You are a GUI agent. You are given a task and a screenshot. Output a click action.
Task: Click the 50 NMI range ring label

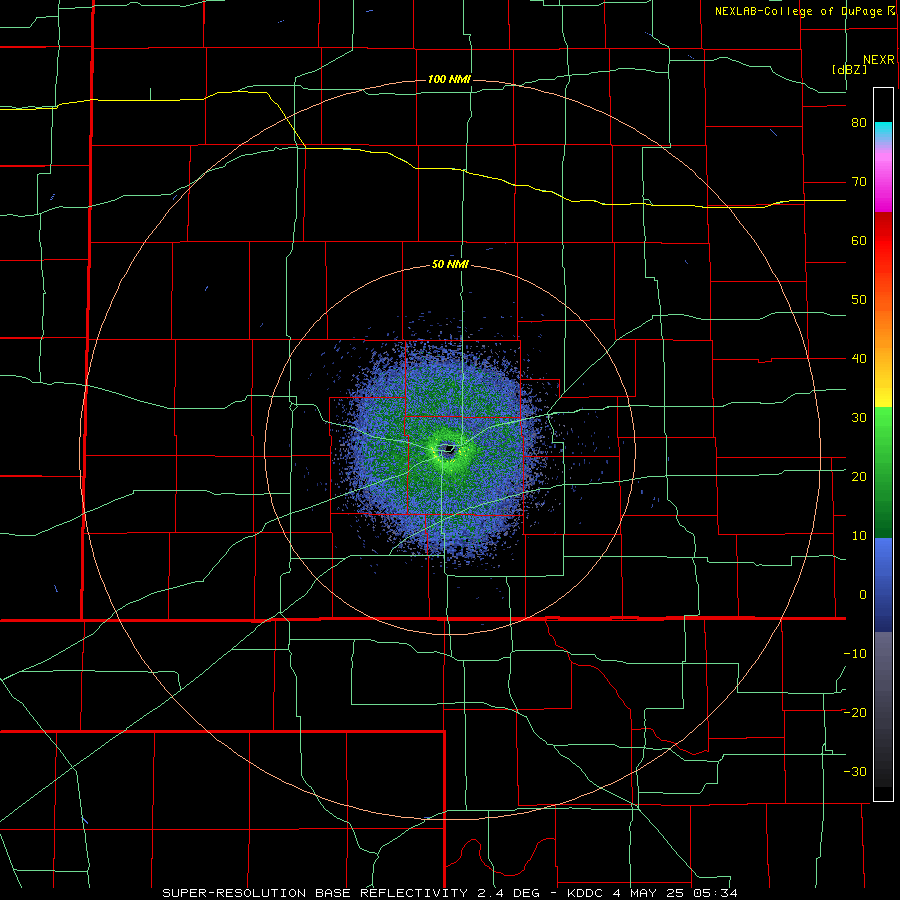pos(450,265)
